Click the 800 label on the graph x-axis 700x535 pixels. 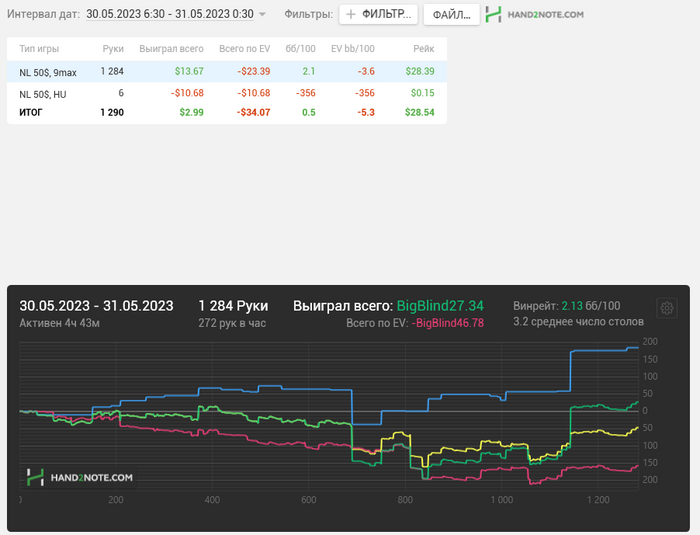(x=405, y=500)
